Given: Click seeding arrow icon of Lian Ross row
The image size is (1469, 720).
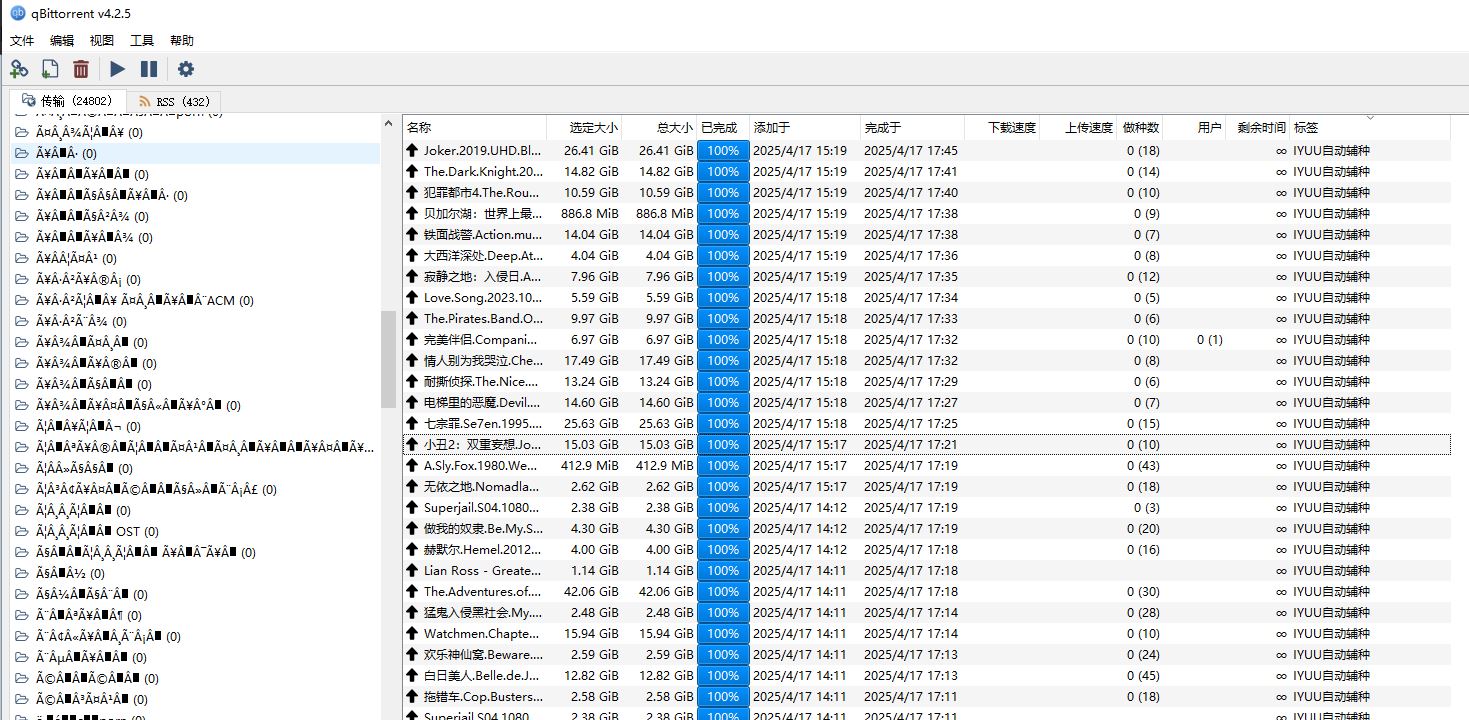Looking at the screenshot, I should pos(412,570).
